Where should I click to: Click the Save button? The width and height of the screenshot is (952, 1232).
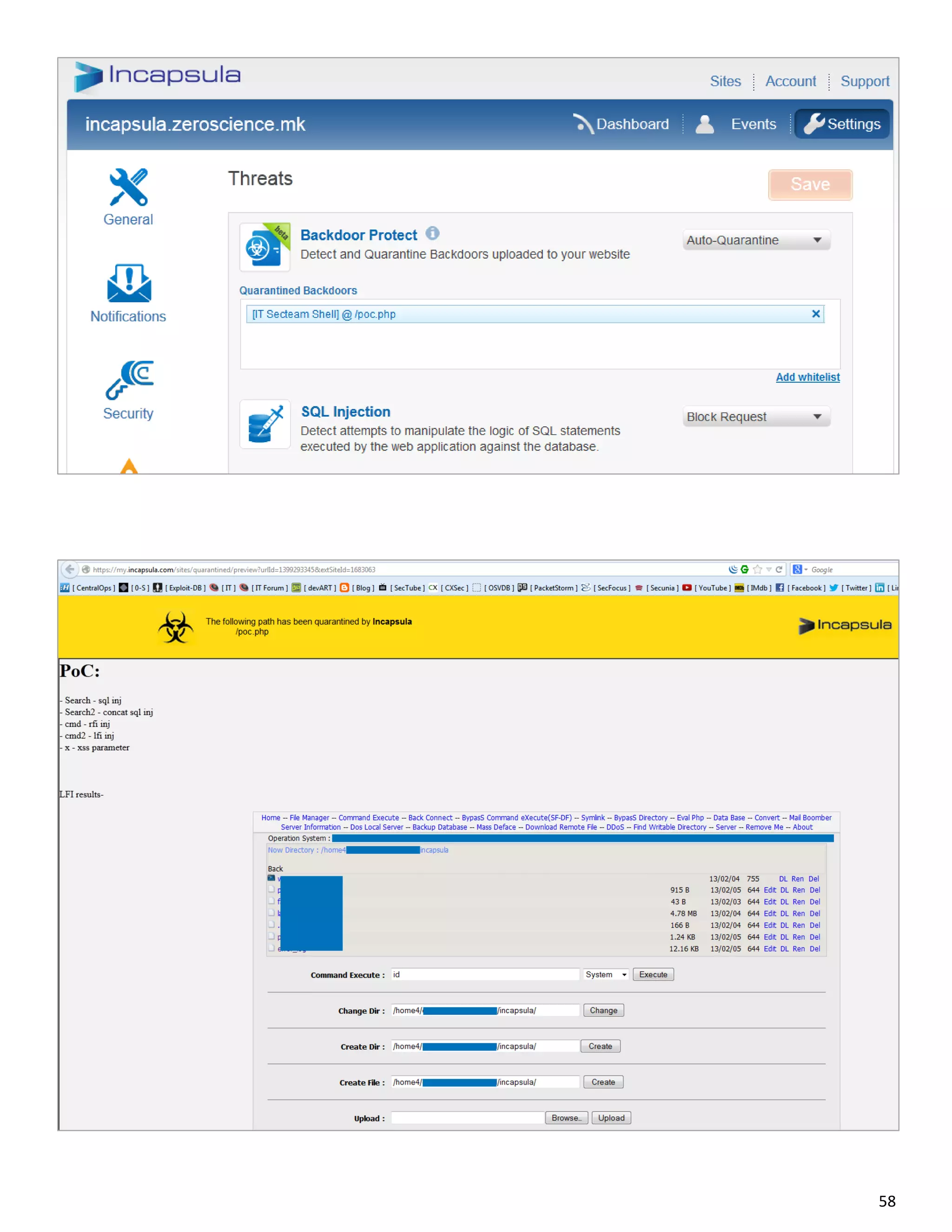coord(809,185)
